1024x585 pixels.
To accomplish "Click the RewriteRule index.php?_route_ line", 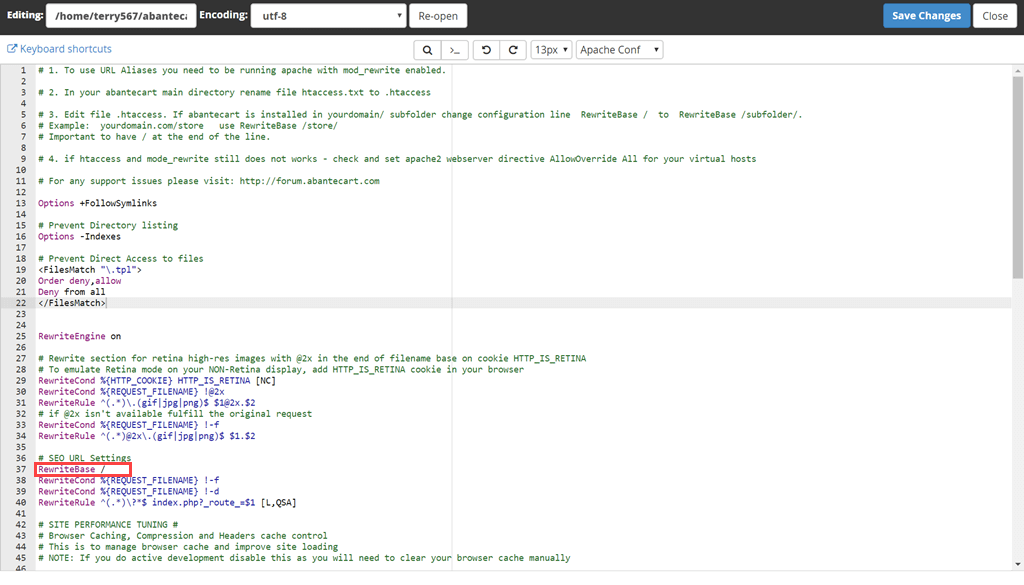I will [x=167, y=503].
